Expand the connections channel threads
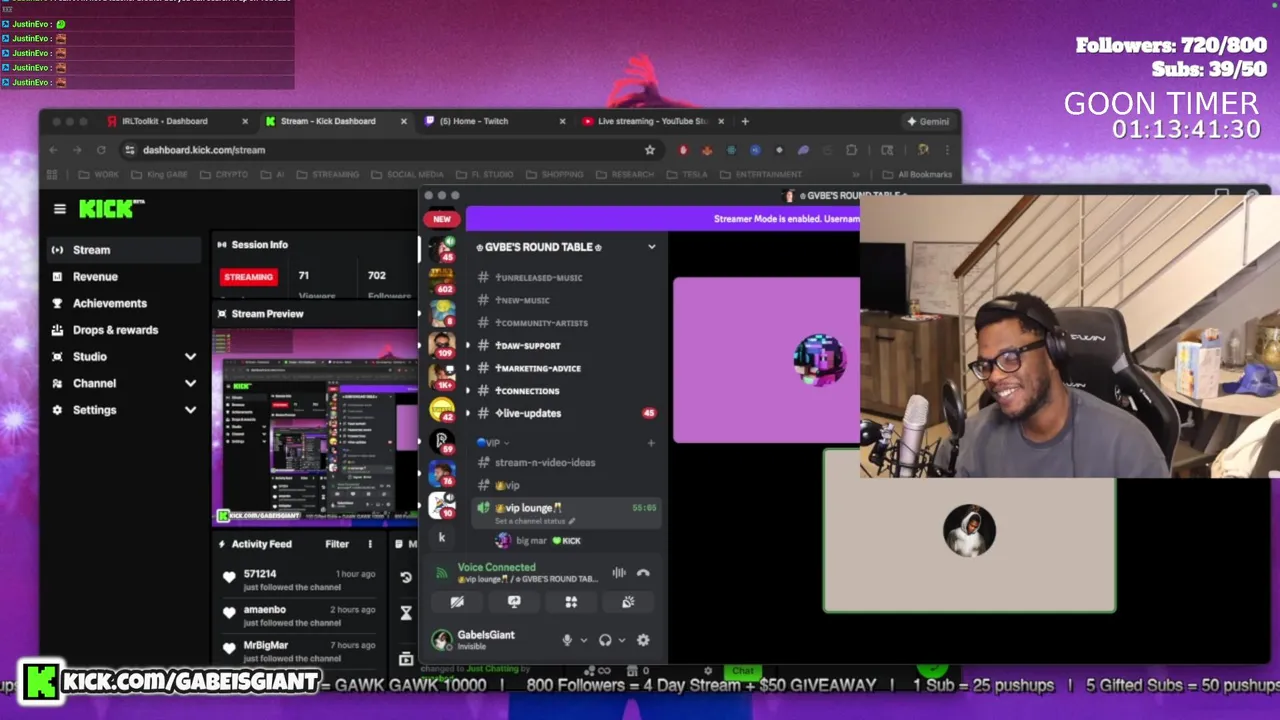The width and height of the screenshot is (1280, 720). point(467,391)
